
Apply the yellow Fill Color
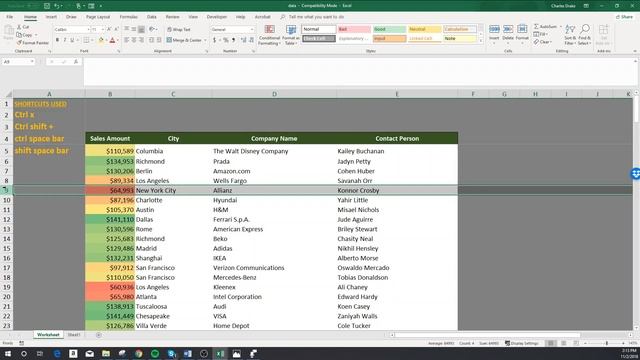[101, 40]
